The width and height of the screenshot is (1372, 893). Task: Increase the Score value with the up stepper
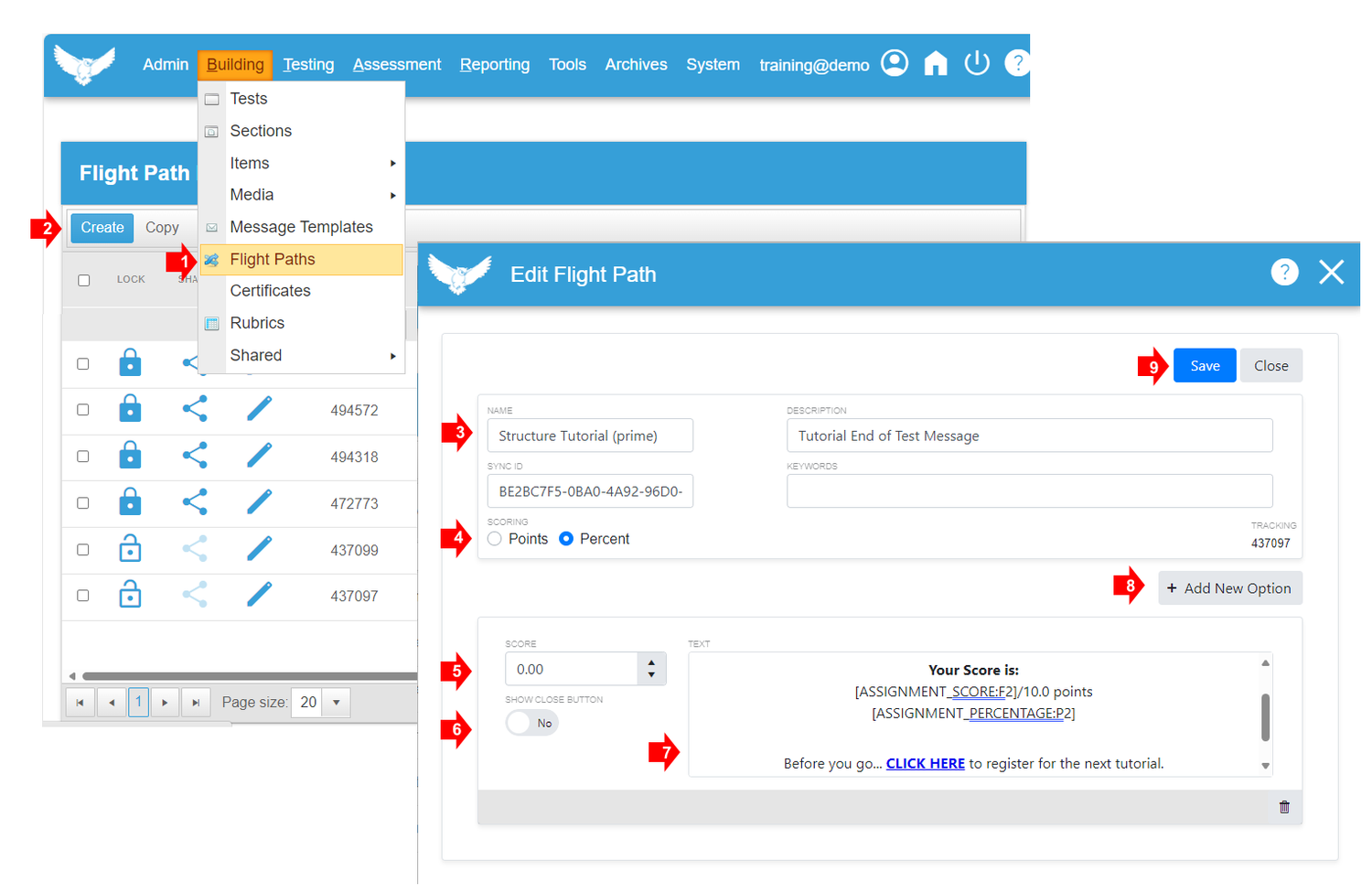click(x=651, y=664)
